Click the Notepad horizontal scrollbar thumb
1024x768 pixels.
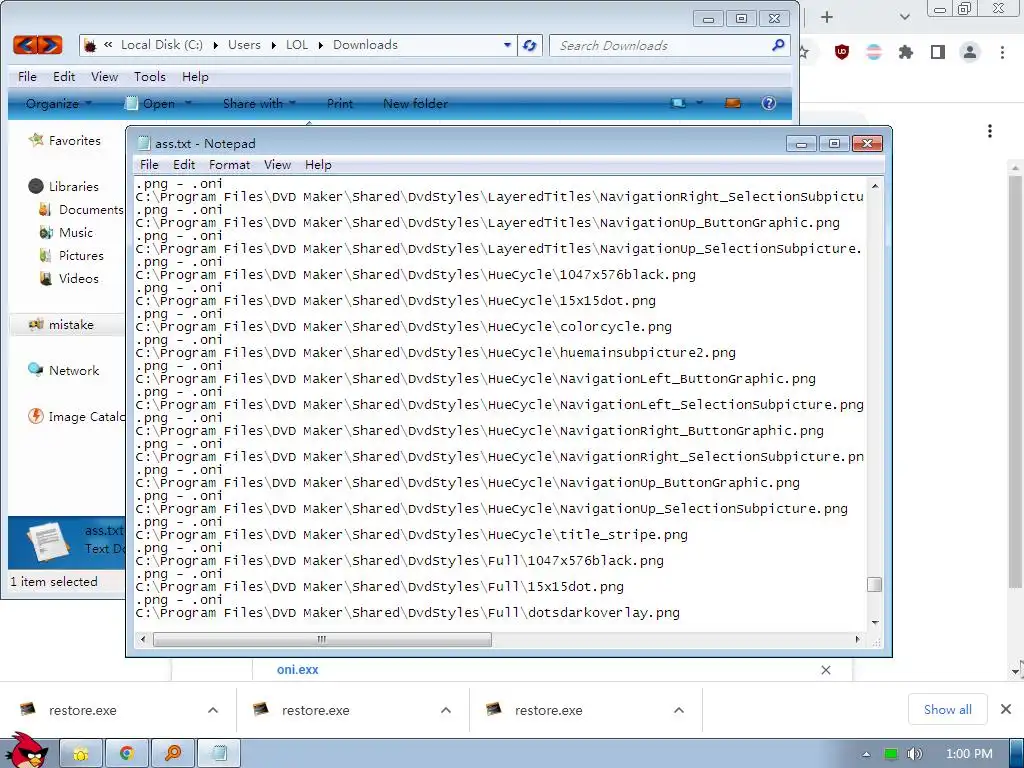pyautogui.click(x=322, y=639)
